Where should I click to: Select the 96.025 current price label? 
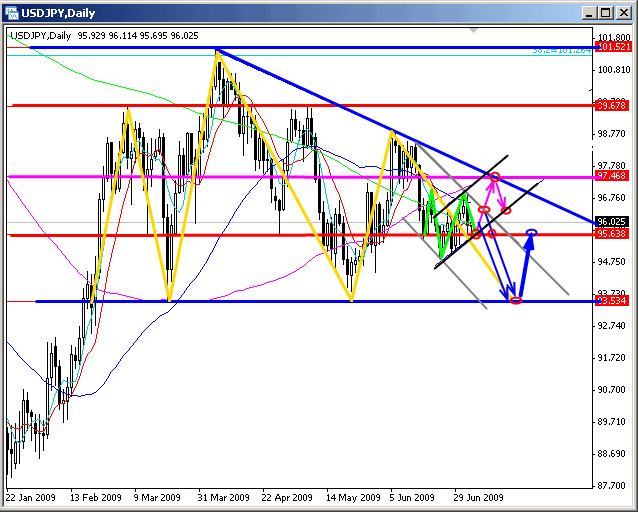612,222
